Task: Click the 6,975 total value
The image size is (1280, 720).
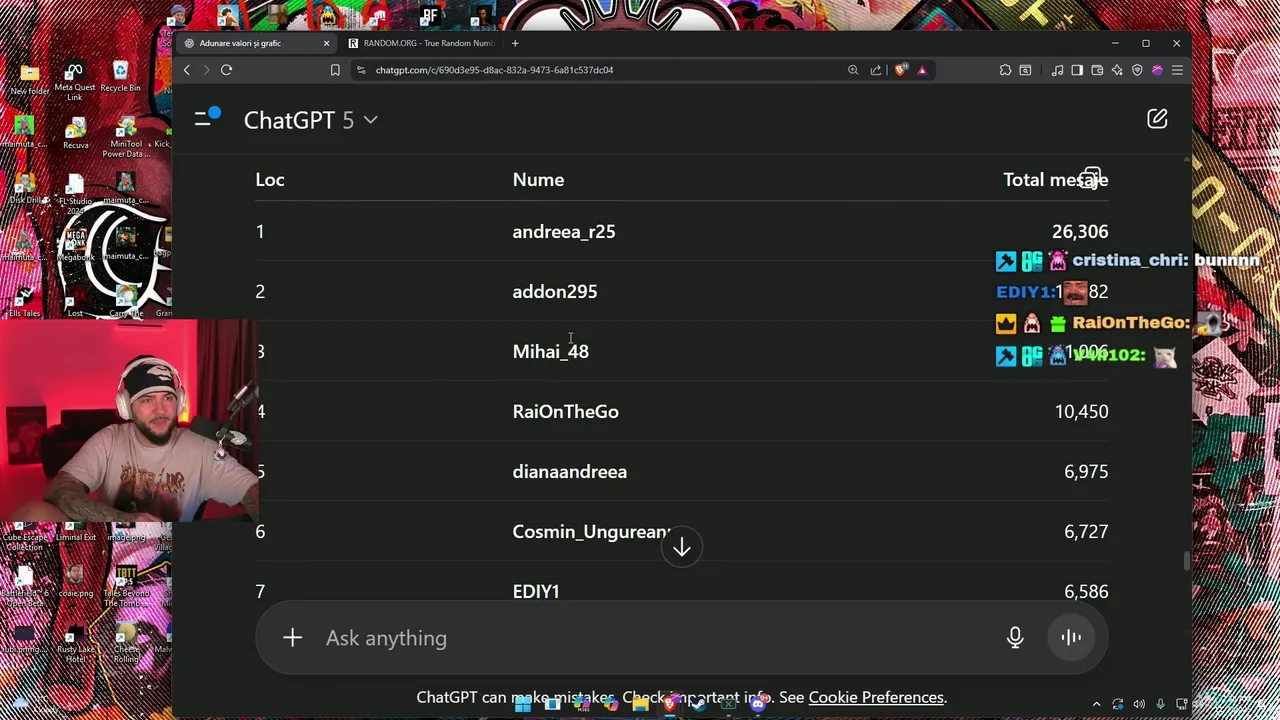Action: point(1086,472)
